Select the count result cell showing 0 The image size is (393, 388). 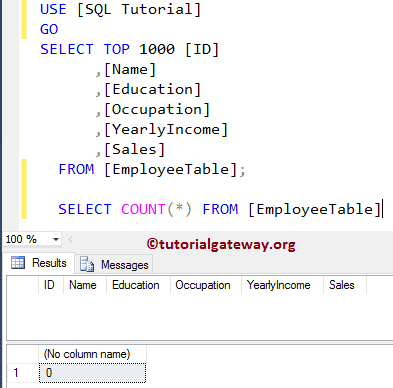click(x=92, y=373)
